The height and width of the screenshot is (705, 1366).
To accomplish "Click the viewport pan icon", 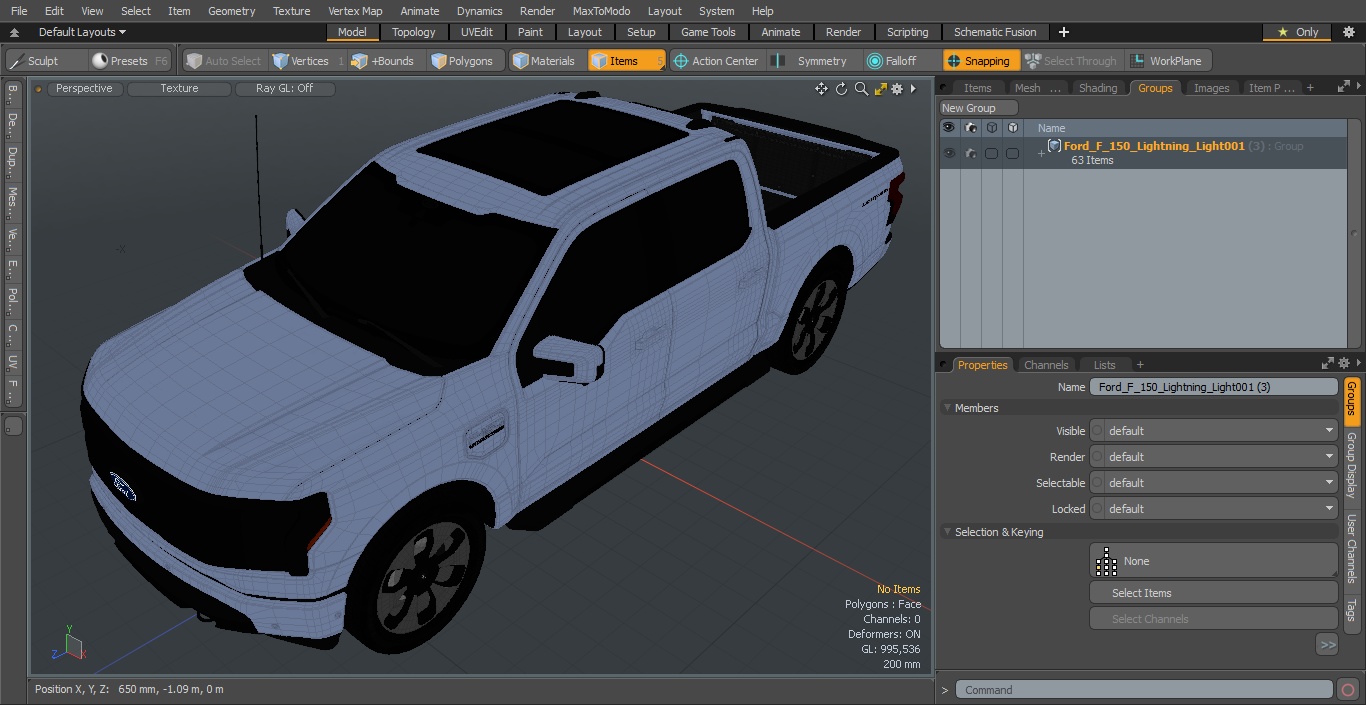I will 821,89.
